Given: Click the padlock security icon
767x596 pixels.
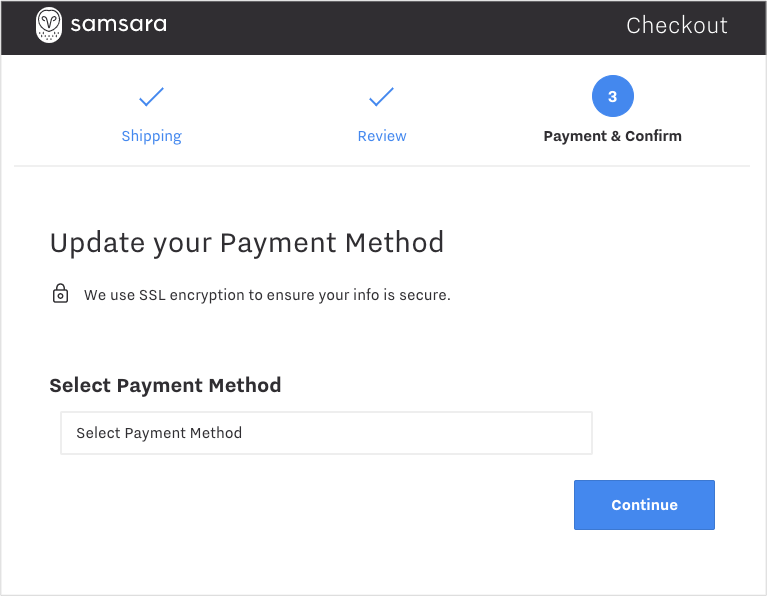Looking at the screenshot, I should click(x=60, y=294).
